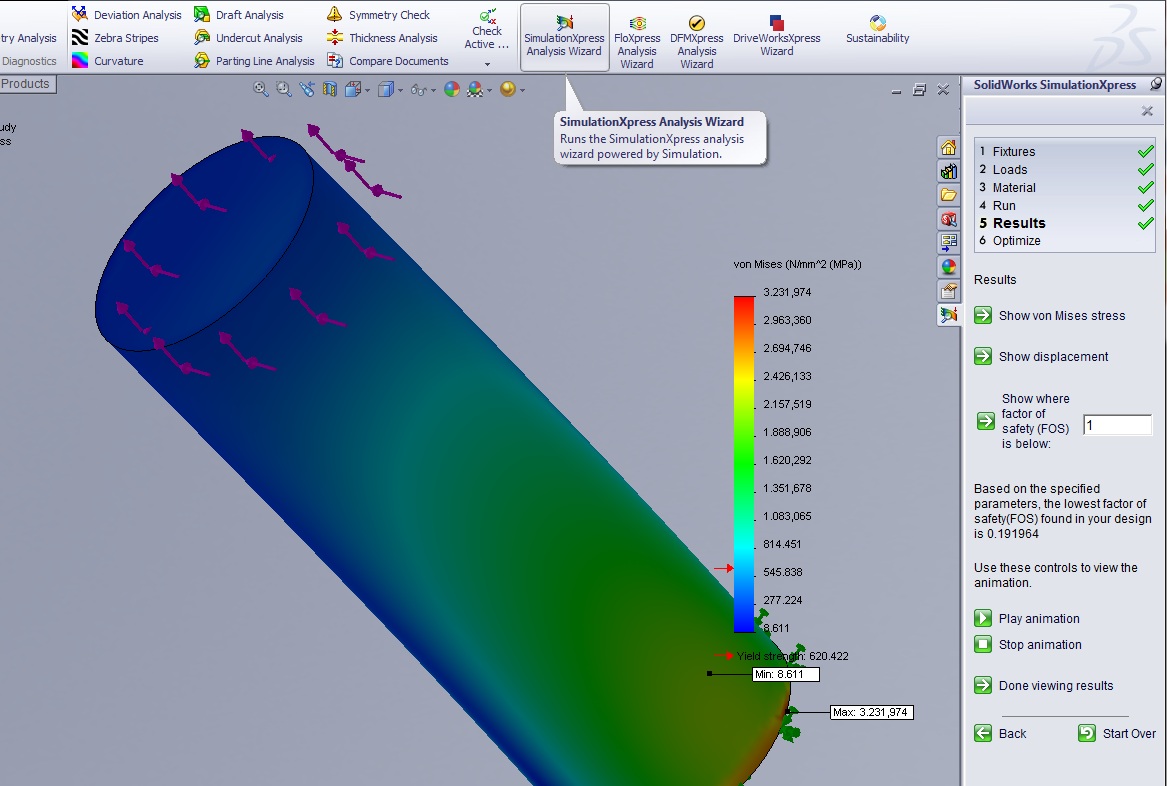Screen dimensions: 1167x786
Task: Close the SimulationXpress wizard pane
Action: click(x=1147, y=111)
